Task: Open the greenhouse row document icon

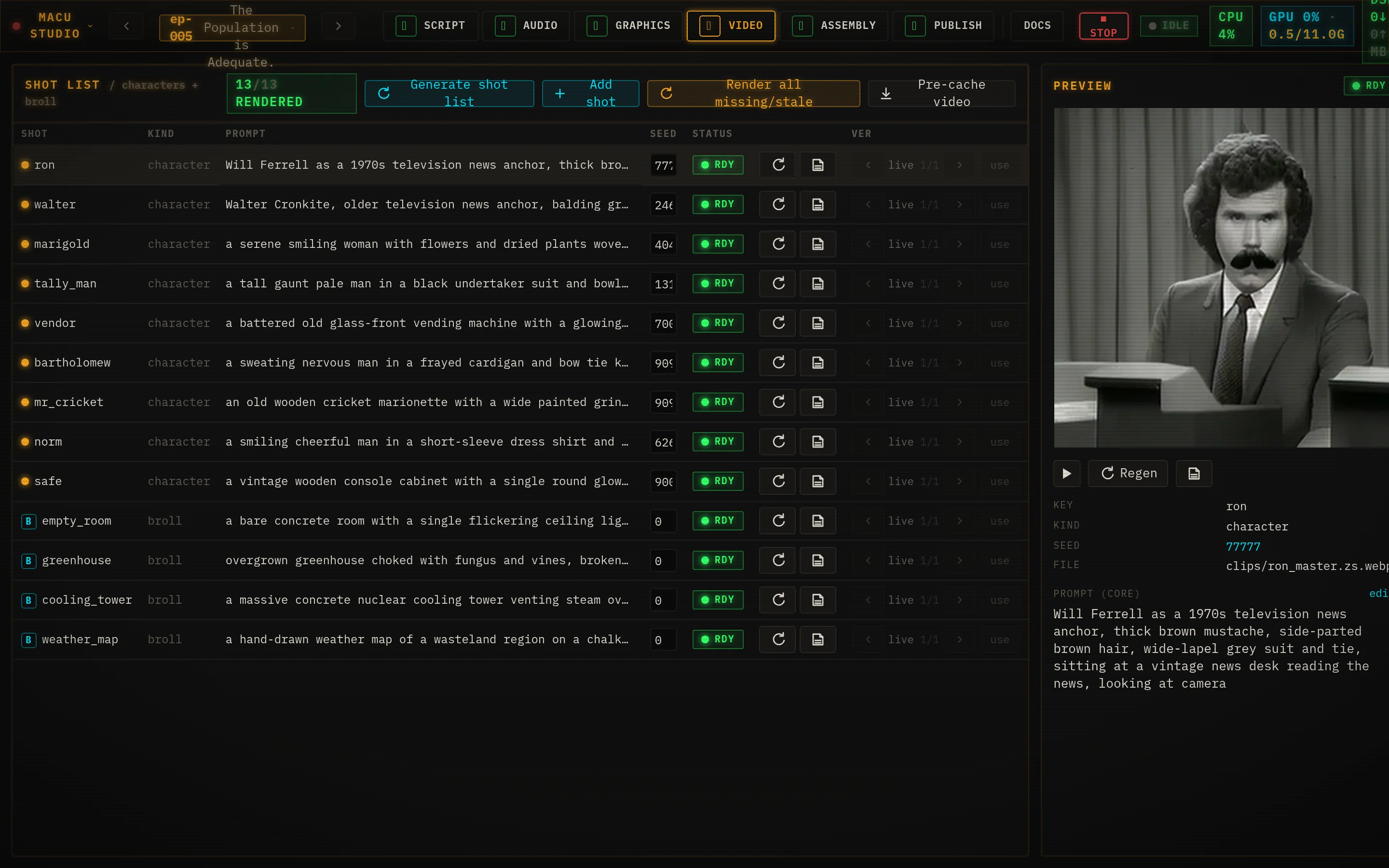Action: [x=817, y=560]
